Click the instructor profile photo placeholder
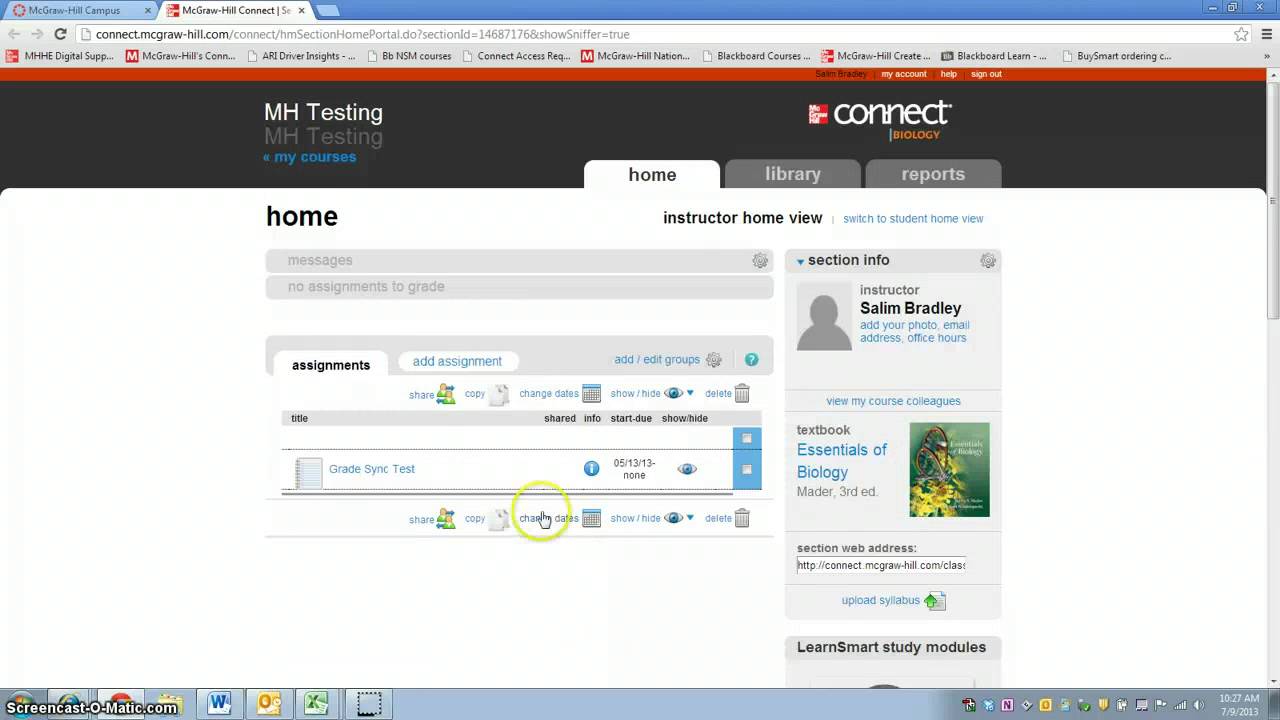Screen dimensions: 1280x720 coord(824,317)
